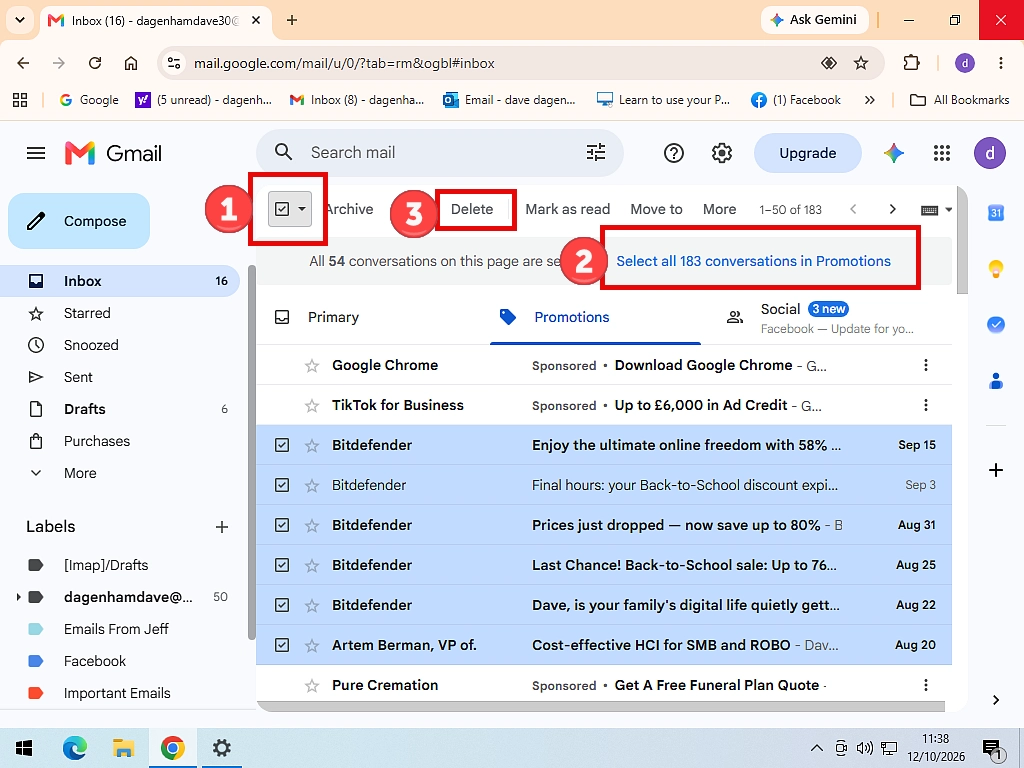Open Sent folder
Image resolution: width=1024 pixels, height=768 pixels.
tap(121, 377)
